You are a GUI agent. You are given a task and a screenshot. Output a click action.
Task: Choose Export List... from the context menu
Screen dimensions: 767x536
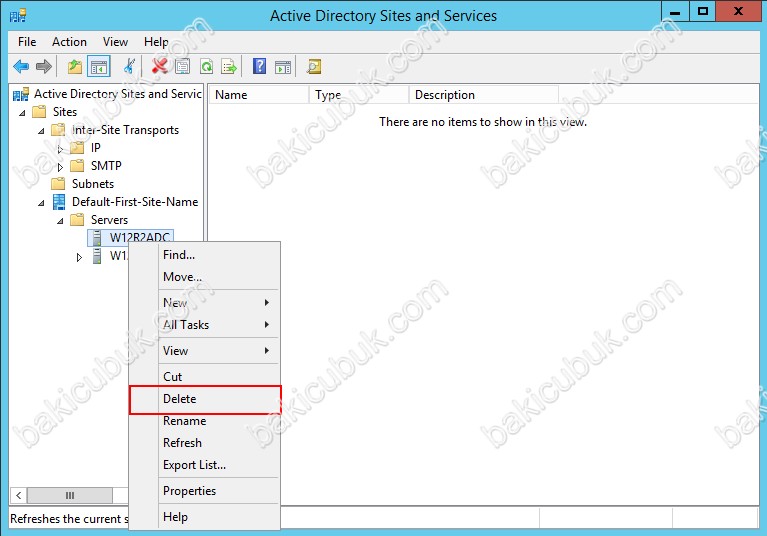205,465
